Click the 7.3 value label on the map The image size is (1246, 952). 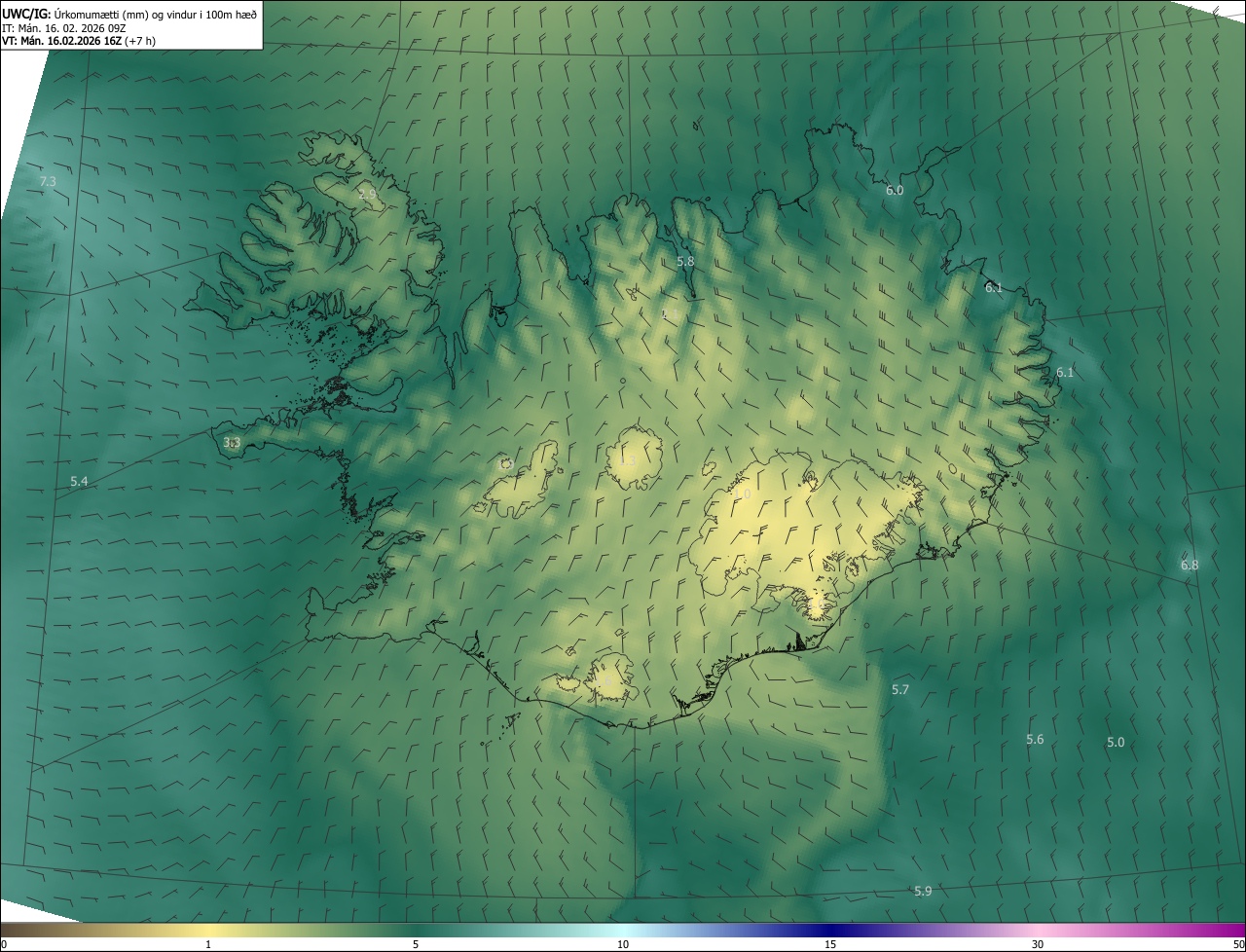(48, 182)
